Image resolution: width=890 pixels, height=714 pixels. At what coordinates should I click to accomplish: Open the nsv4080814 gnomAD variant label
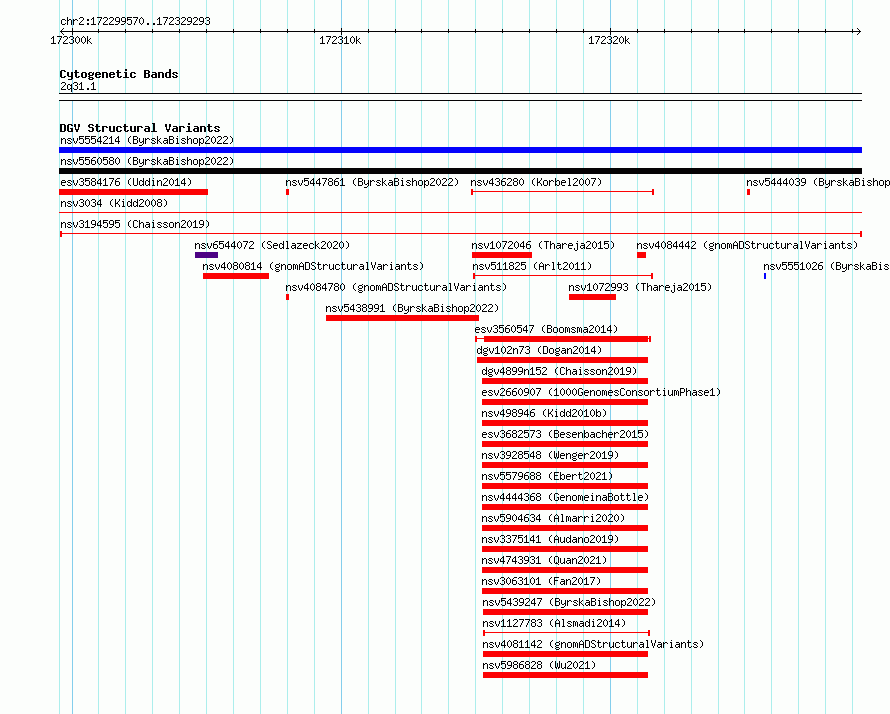pos(313,266)
